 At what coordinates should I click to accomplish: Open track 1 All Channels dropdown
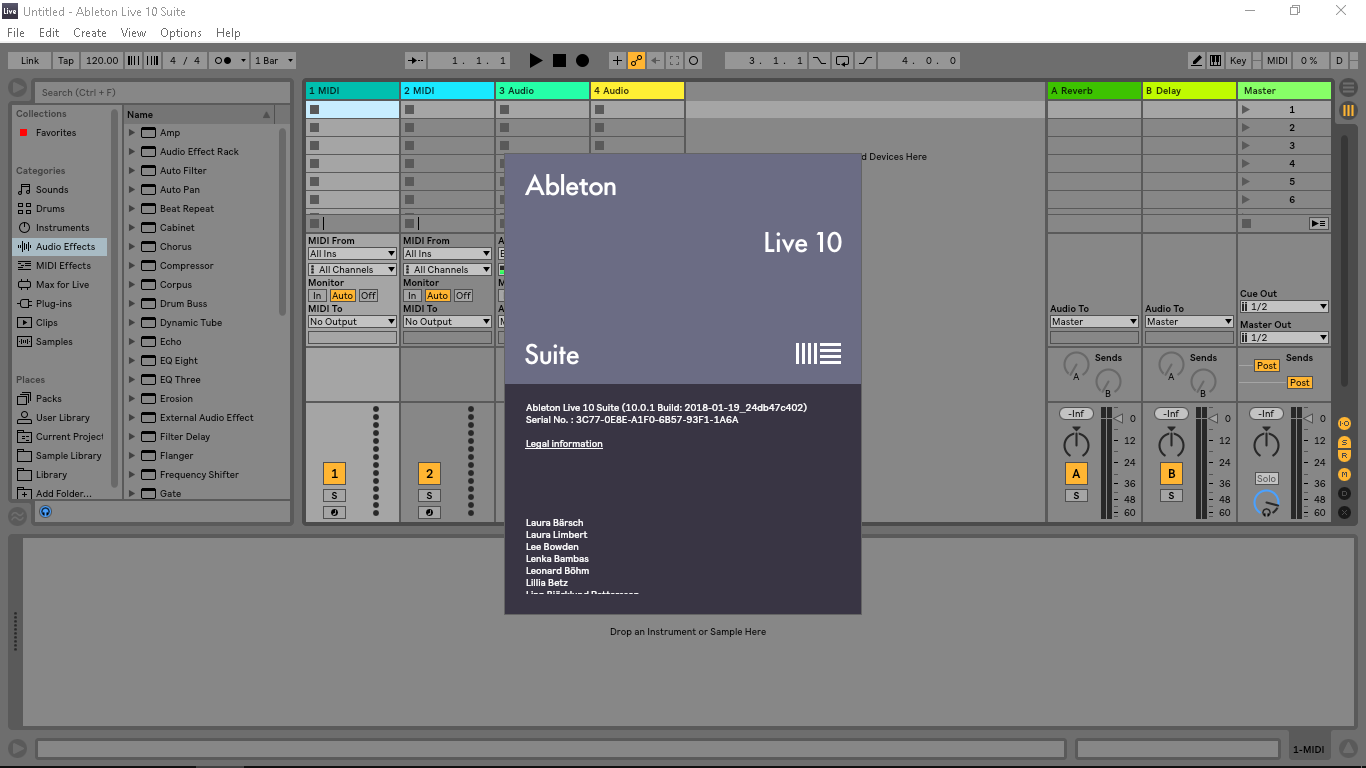(x=352, y=270)
